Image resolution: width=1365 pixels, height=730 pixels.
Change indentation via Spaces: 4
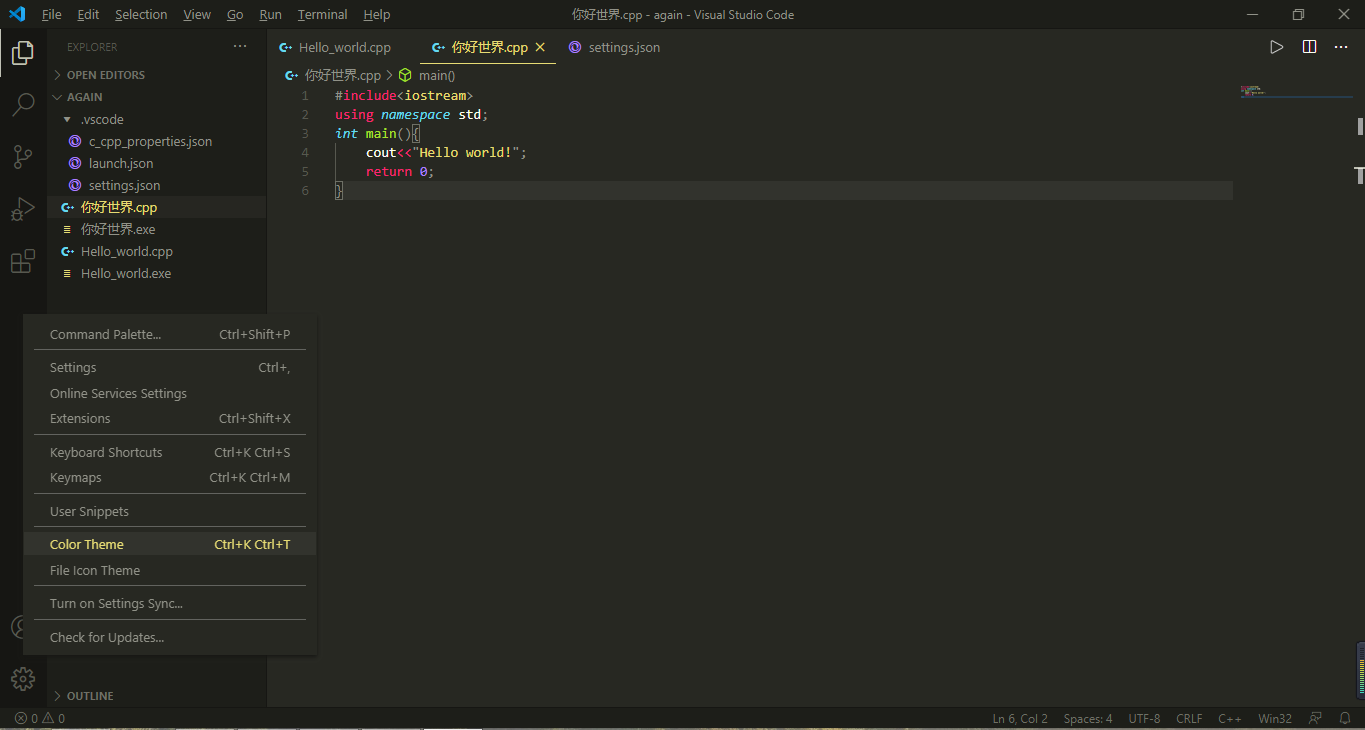(x=1088, y=718)
